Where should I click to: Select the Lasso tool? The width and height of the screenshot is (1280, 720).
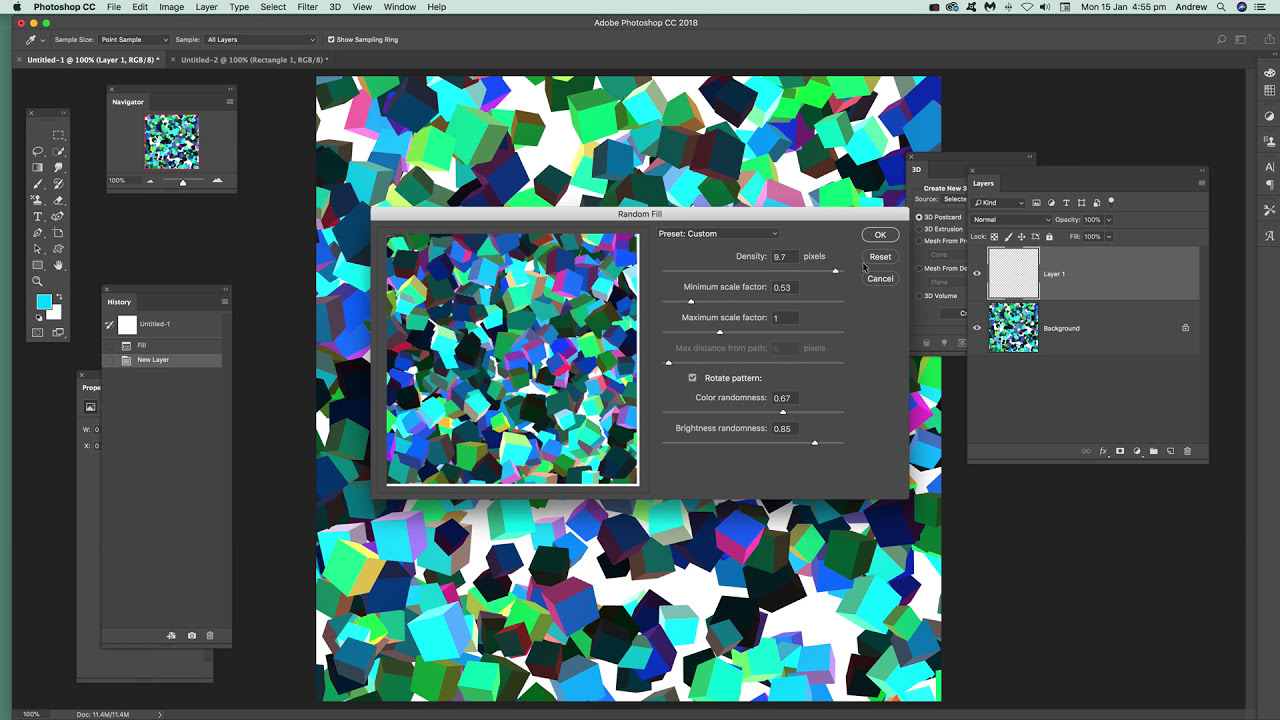38,152
